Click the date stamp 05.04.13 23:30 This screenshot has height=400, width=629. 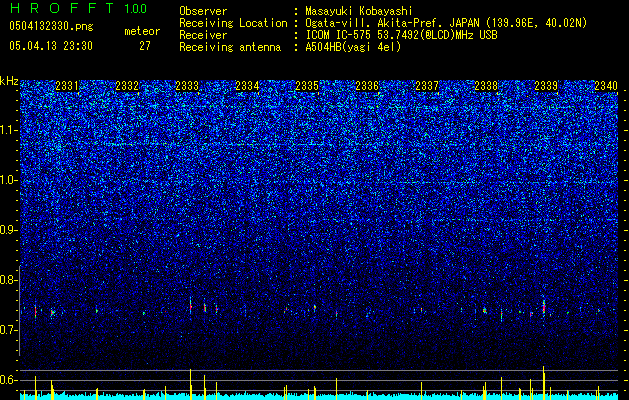[51, 46]
